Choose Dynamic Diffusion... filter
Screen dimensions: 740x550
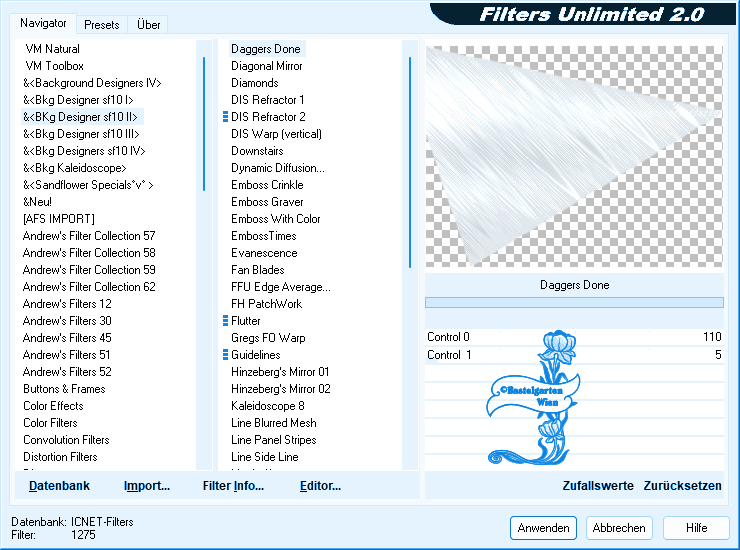[278, 168]
